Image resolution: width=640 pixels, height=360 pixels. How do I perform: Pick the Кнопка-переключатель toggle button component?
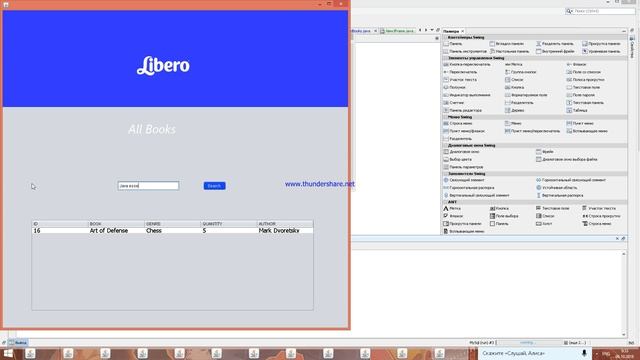click(467, 64)
